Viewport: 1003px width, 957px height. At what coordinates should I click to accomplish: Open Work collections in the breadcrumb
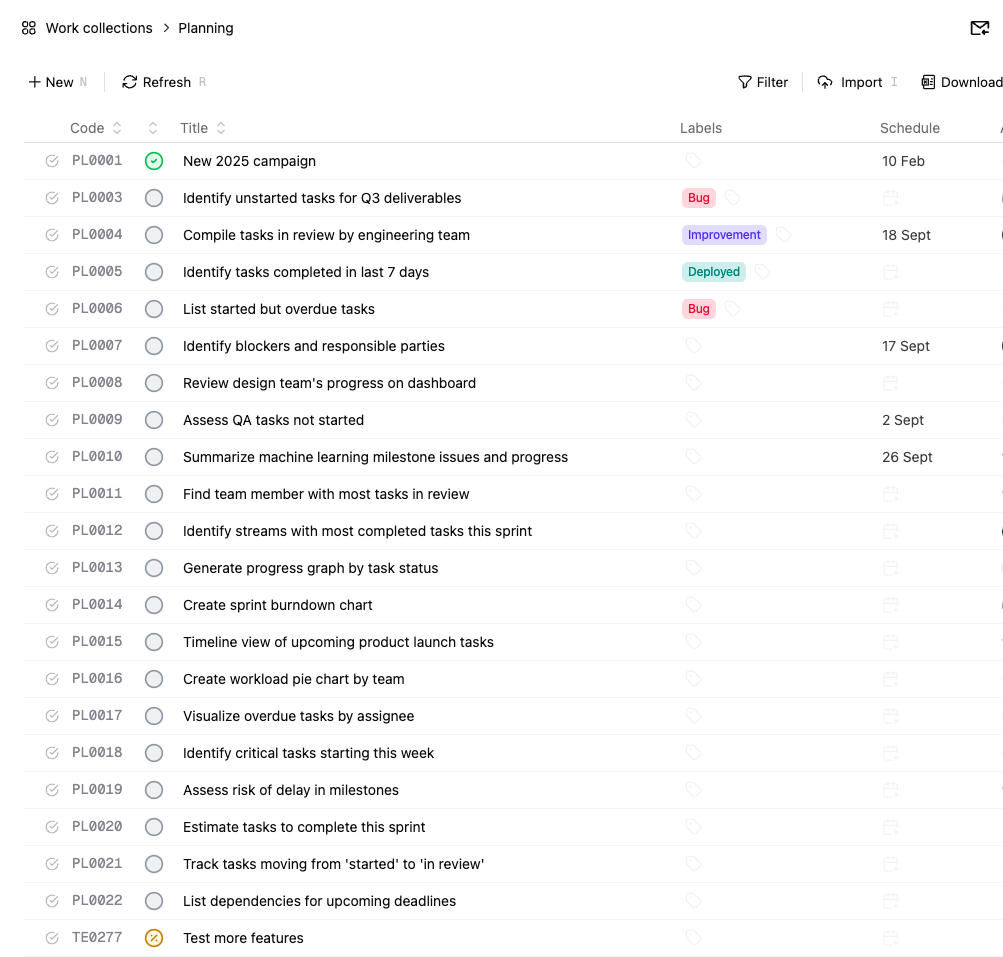pos(99,28)
